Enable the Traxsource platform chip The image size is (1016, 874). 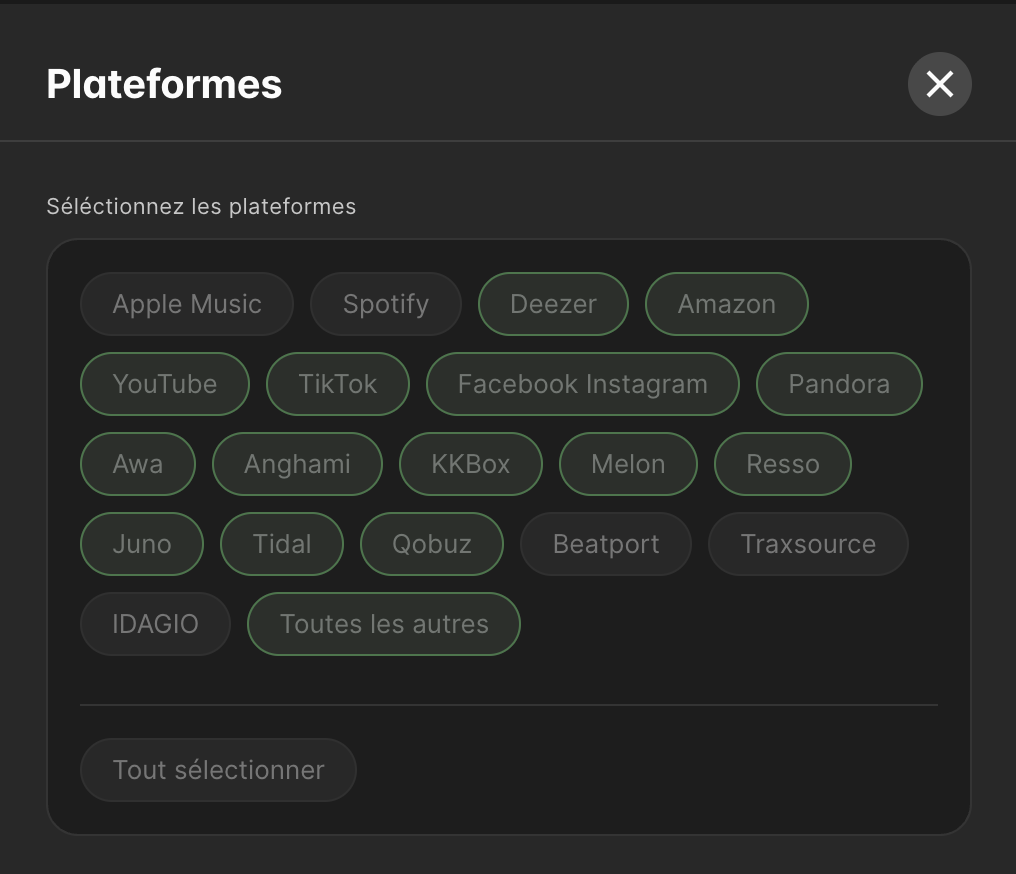pyautogui.click(x=808, y=544)
